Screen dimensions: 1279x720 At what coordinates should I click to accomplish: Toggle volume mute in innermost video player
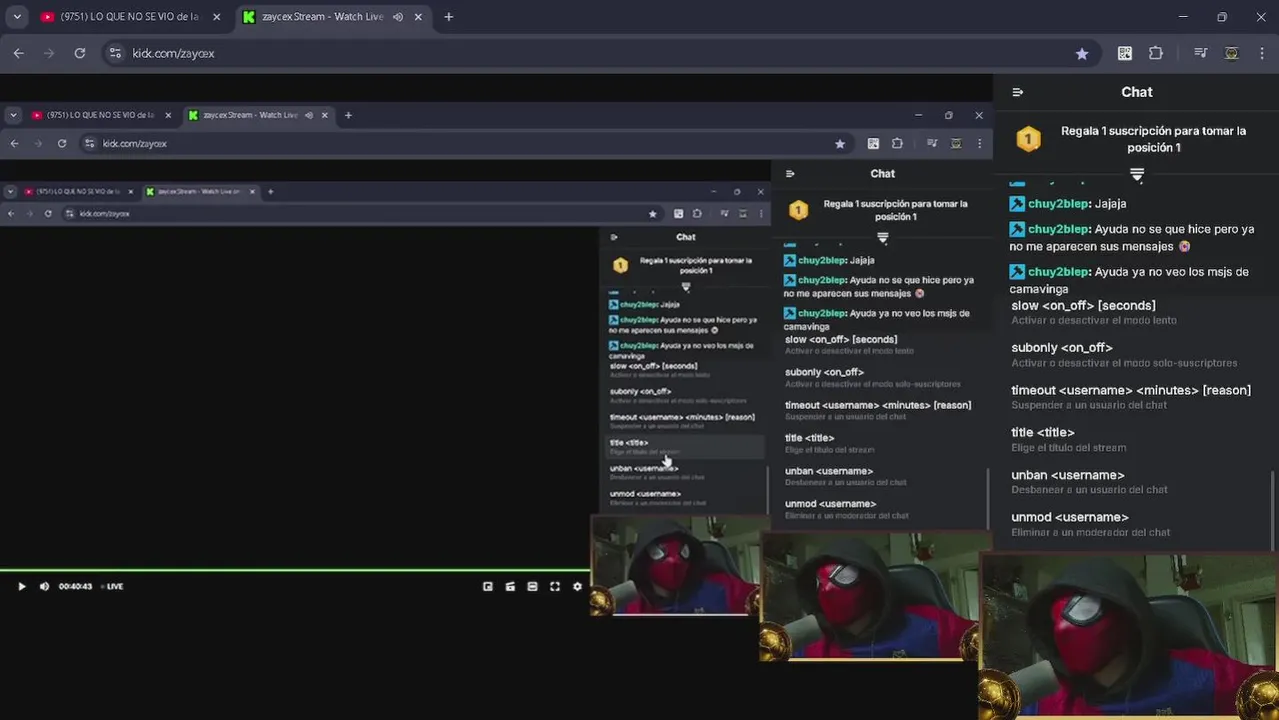[44, 586]
